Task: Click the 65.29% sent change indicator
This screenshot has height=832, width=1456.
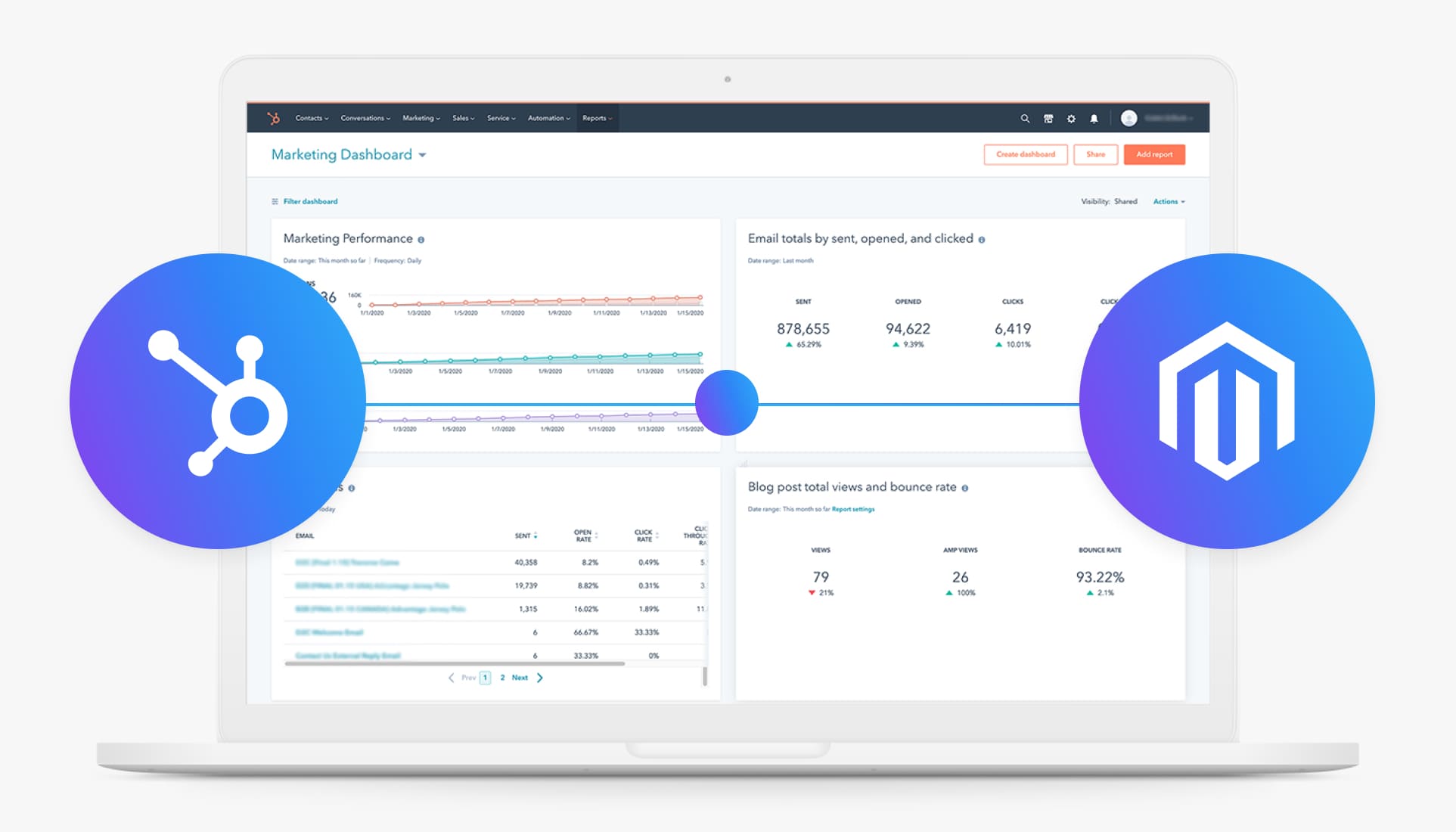Action: [803, 345]
